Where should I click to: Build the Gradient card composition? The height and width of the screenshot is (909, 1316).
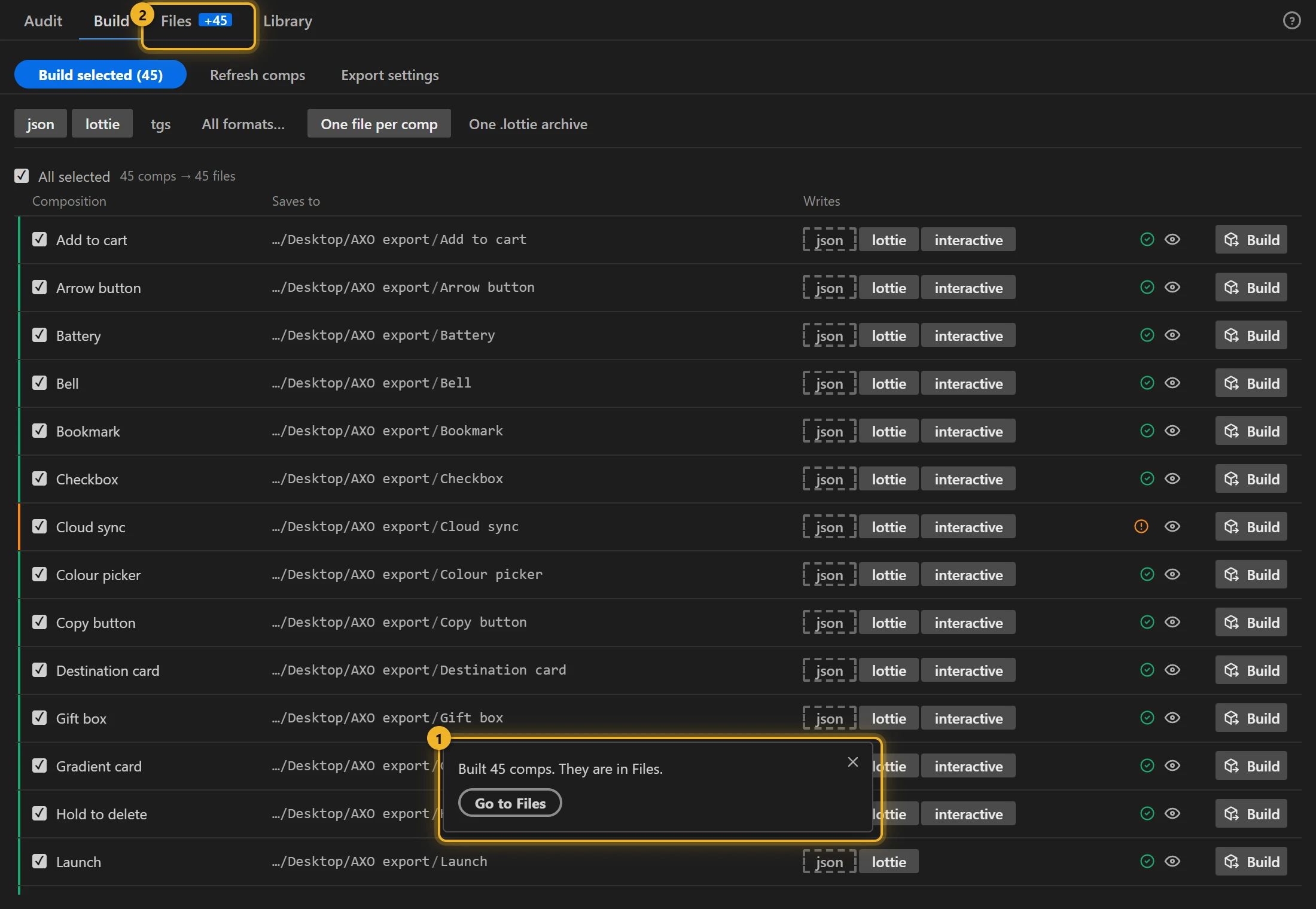[1251, 766]
